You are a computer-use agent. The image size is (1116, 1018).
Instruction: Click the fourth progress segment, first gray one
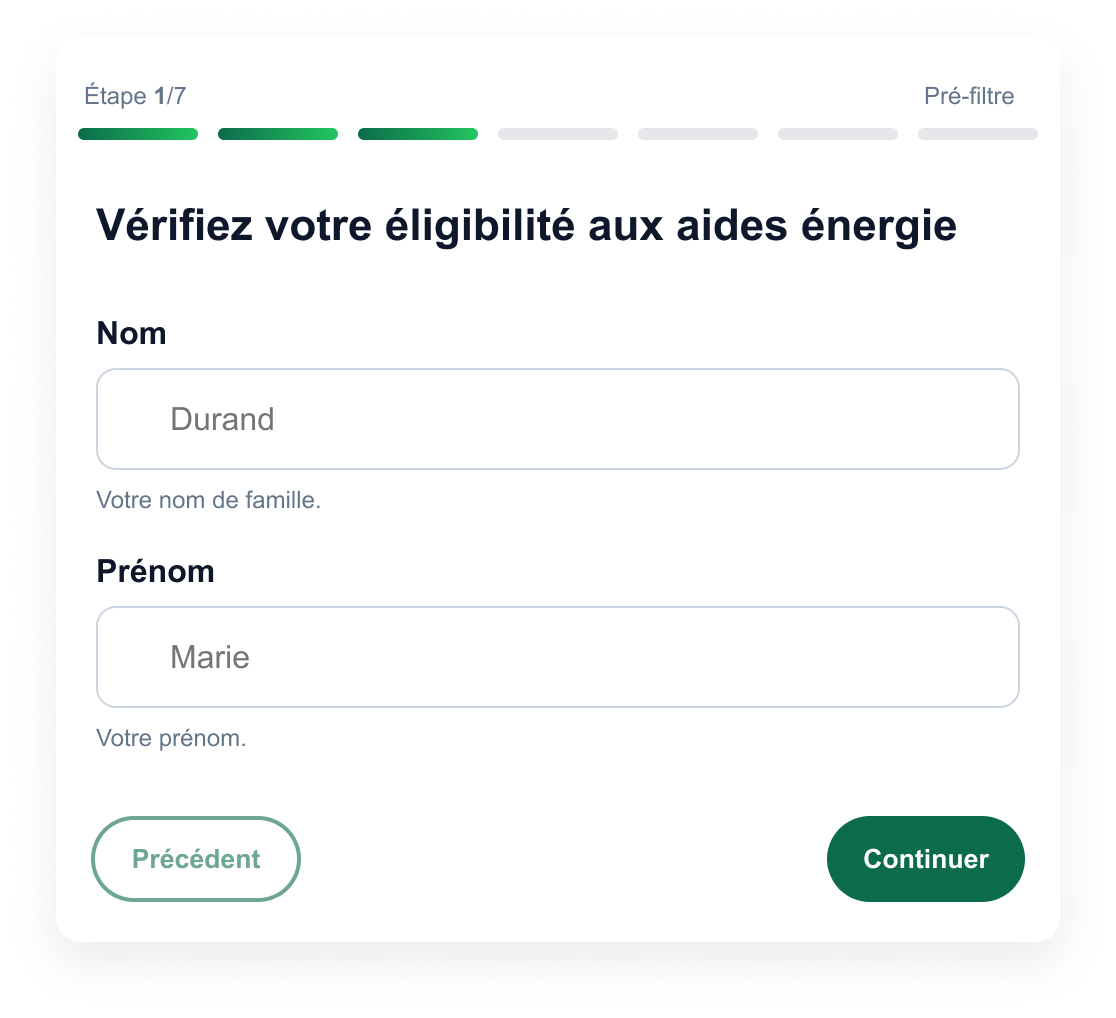click(x=558, y=134)
